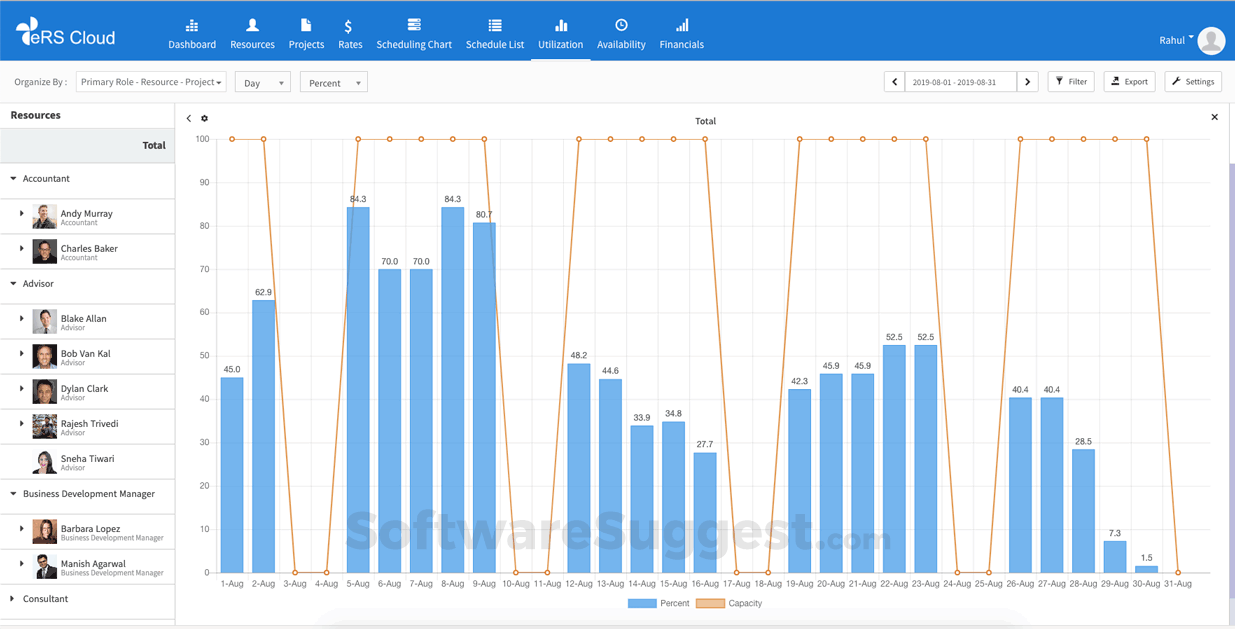Viewport: 1235px width, 629px height.
Task: Open the Dashboard icon in navbar
Action: pyautogui.click(x=192, y=26)
